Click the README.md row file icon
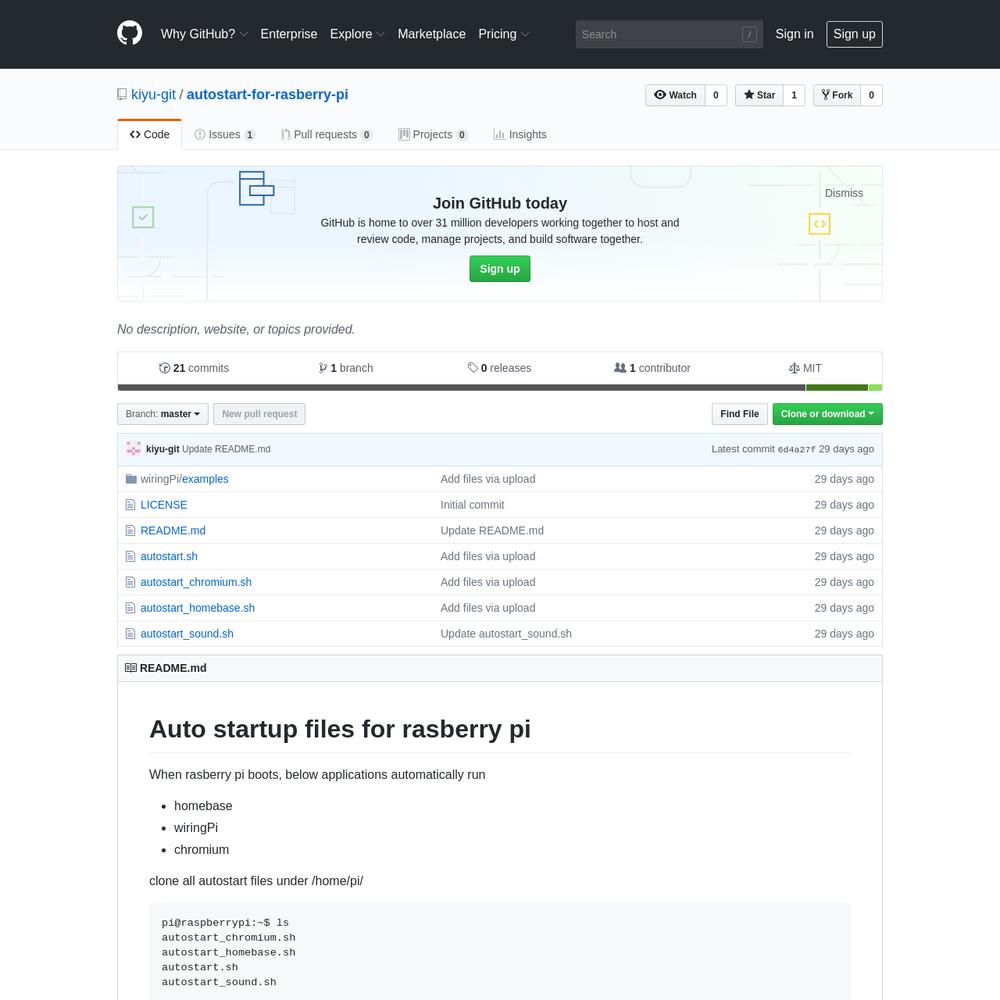 [x=130, y=531]
